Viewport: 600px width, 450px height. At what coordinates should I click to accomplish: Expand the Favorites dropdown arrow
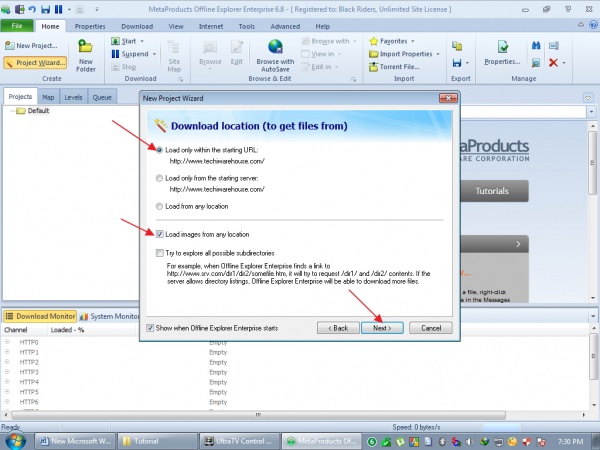coord(412,41)
